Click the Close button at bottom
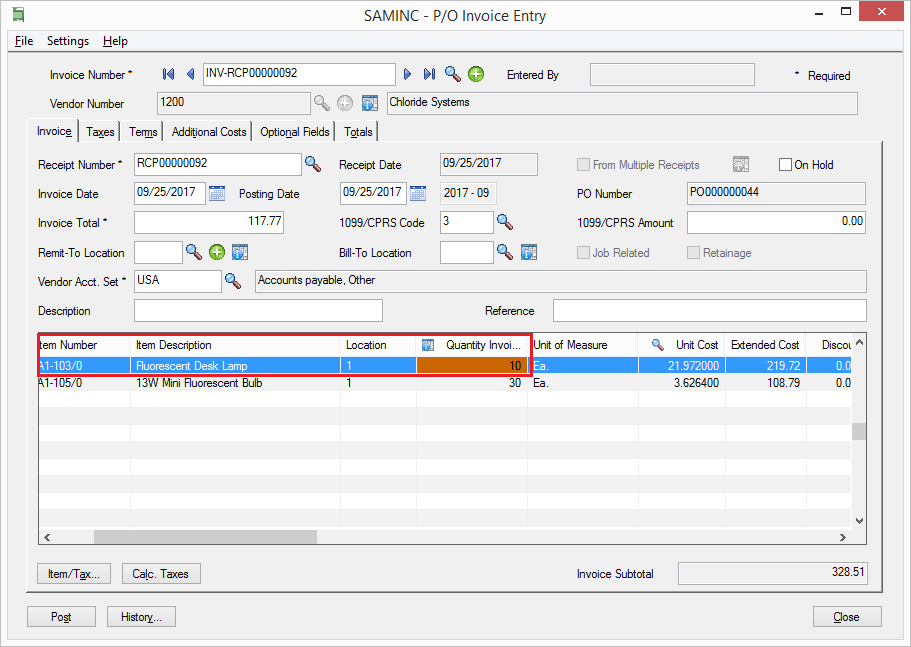Image resolution: width=911 pixels, height=647 pixels. tap(847, 617)
